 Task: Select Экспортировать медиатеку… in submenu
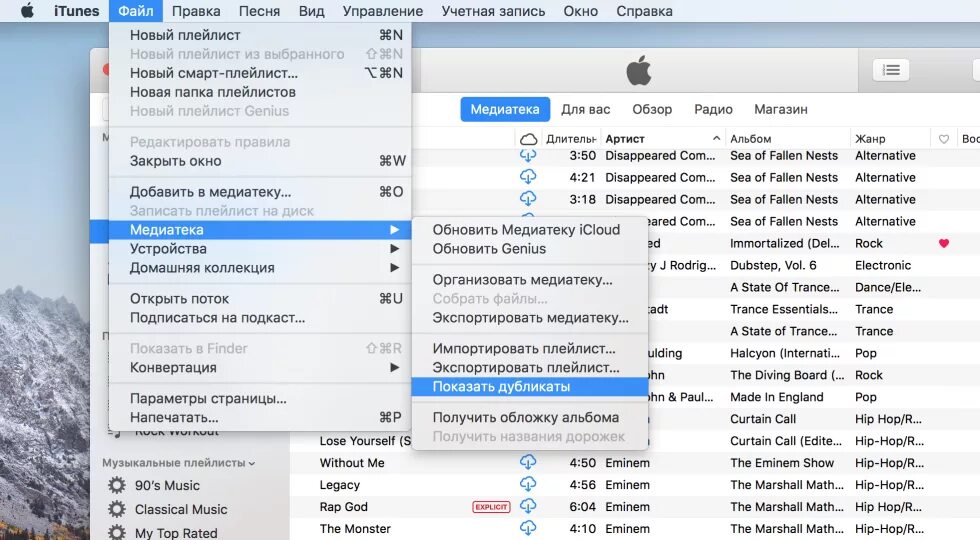(529, 318)
